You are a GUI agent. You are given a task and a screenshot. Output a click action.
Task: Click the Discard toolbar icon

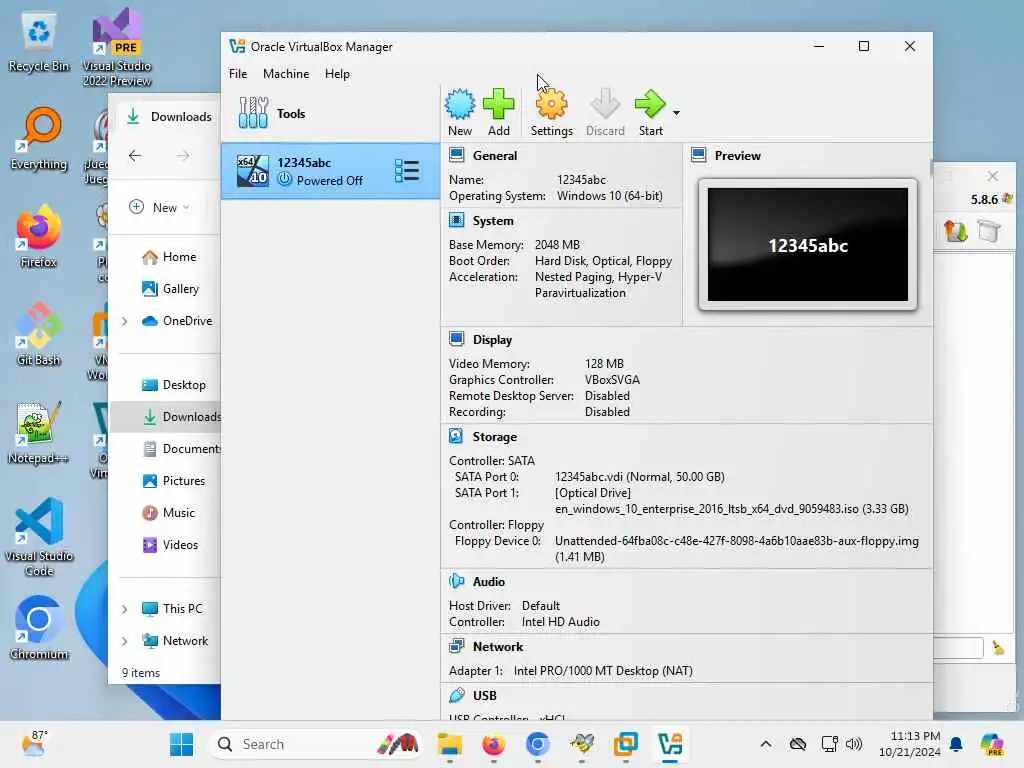605,112
